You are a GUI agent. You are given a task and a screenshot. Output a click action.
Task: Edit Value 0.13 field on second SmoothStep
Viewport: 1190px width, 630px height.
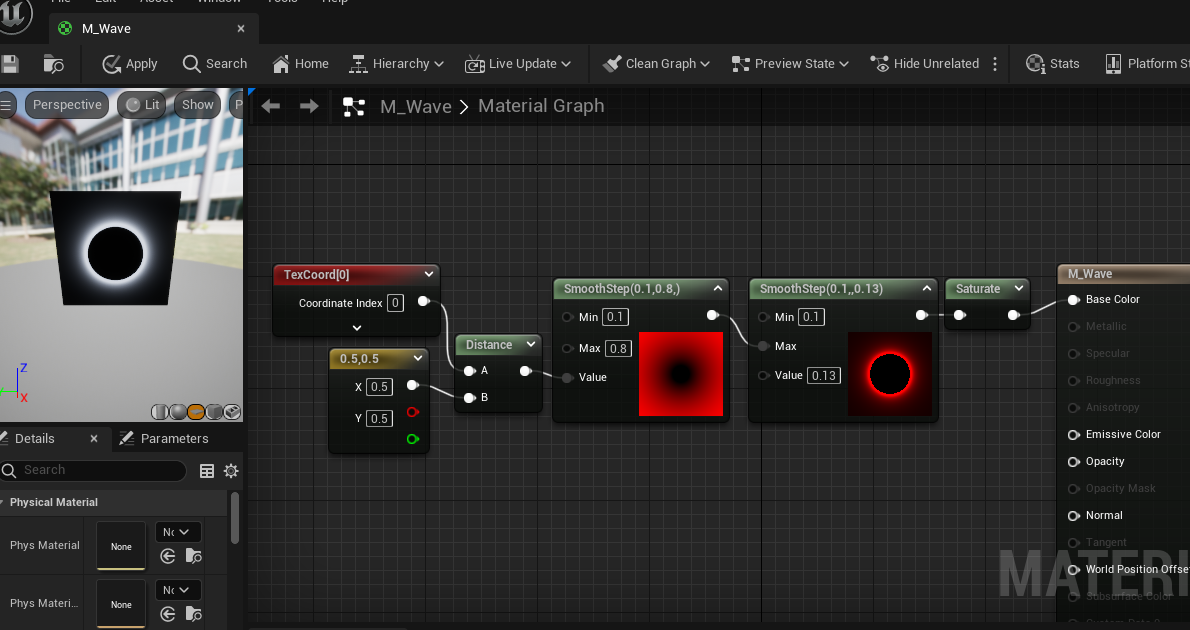click(x=823, y=376)
